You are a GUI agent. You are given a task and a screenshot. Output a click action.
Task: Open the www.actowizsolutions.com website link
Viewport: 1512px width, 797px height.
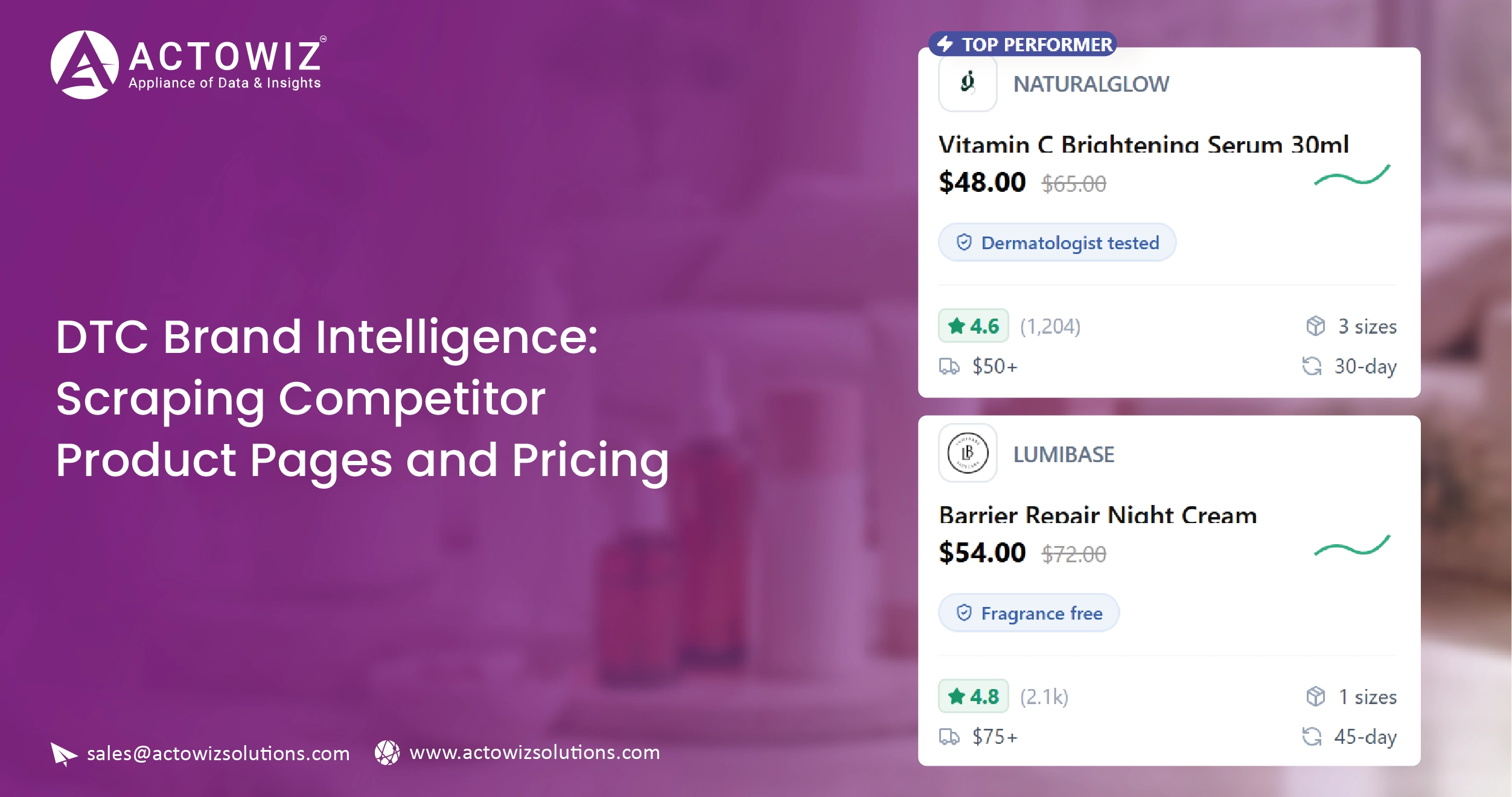point(534,752)
